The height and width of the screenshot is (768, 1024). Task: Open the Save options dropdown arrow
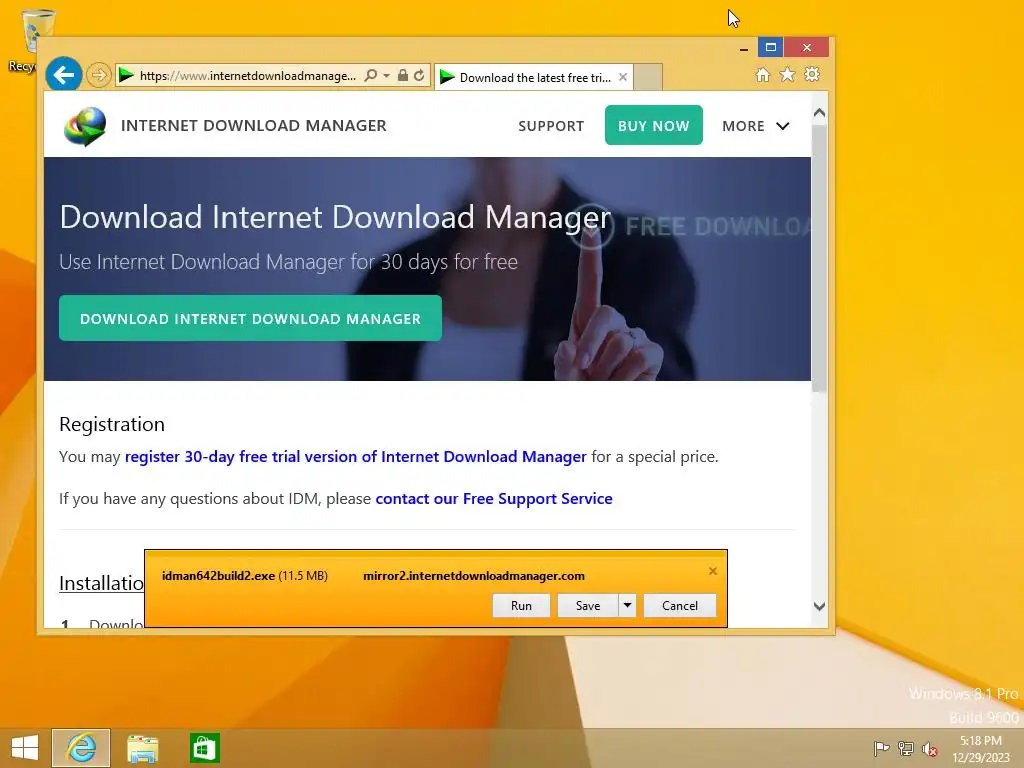click(627, 605)
